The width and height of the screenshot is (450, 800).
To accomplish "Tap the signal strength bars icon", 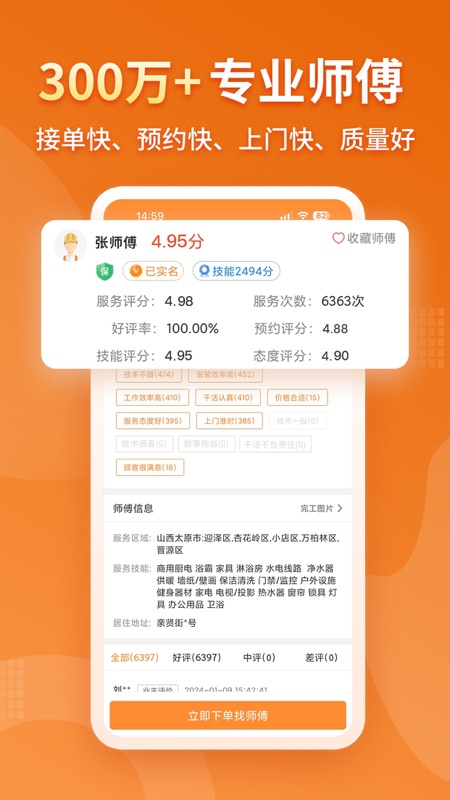I will point(287,216).
